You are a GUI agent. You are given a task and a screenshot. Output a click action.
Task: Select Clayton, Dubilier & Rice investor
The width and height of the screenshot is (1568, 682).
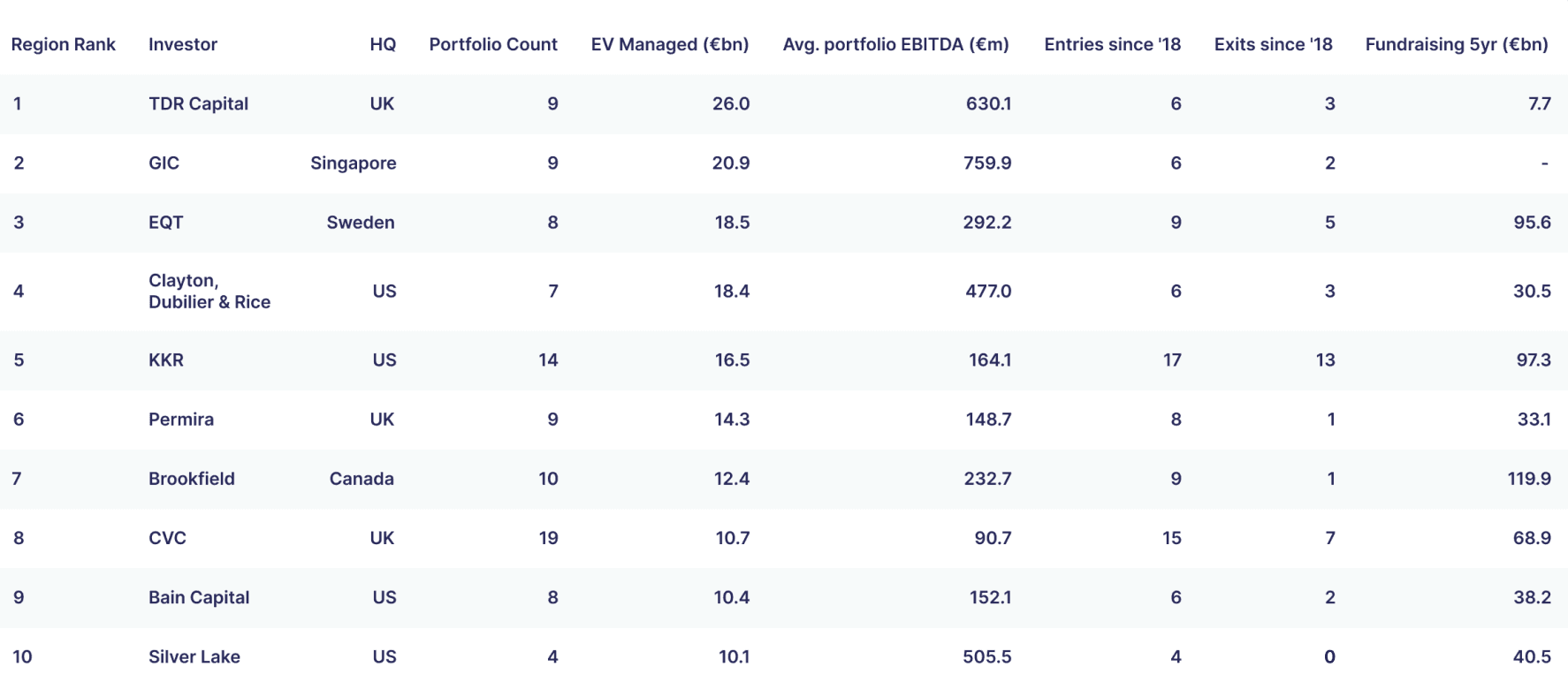[x=209, y=291]
